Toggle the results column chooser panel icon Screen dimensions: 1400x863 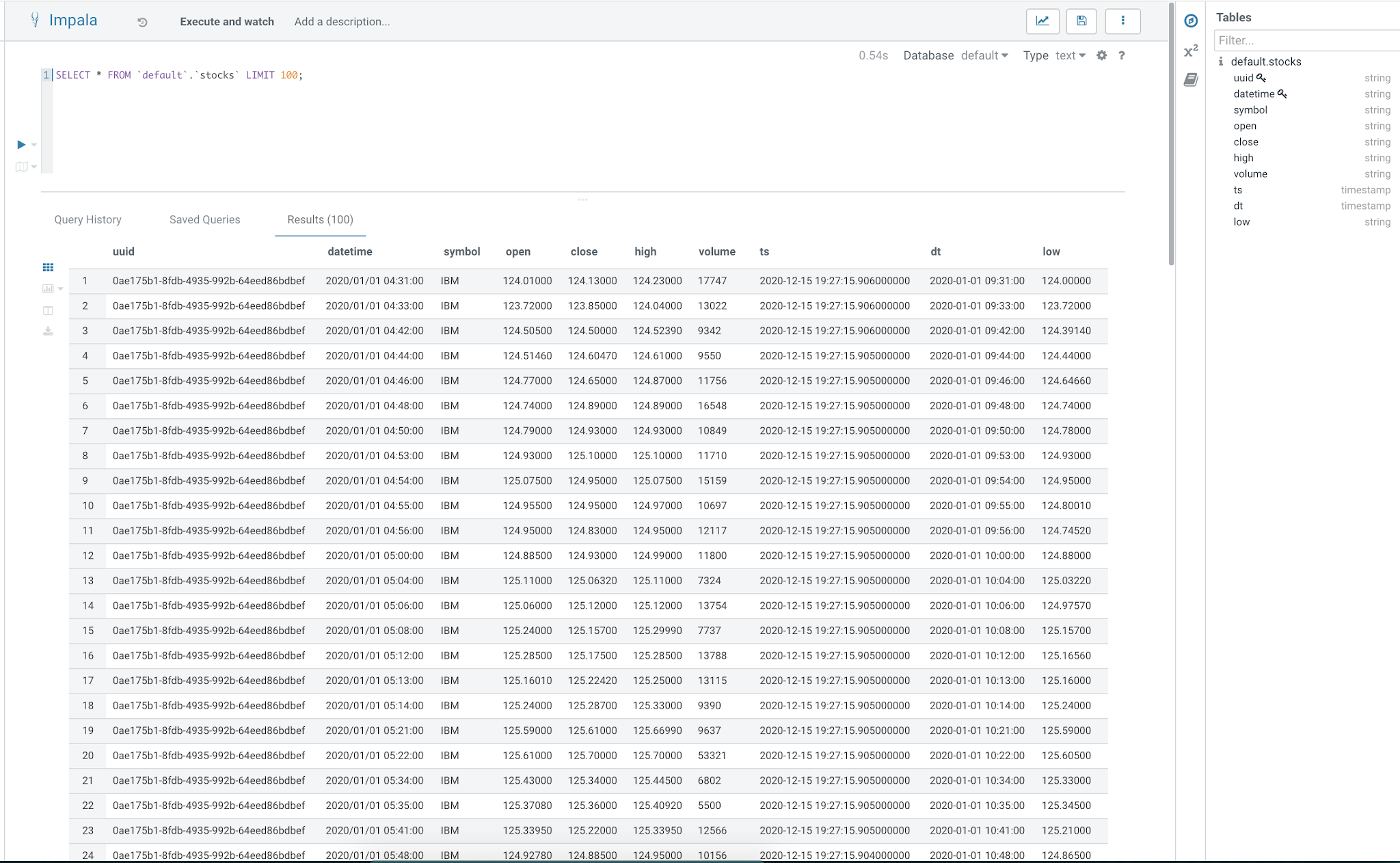point(48,310)
